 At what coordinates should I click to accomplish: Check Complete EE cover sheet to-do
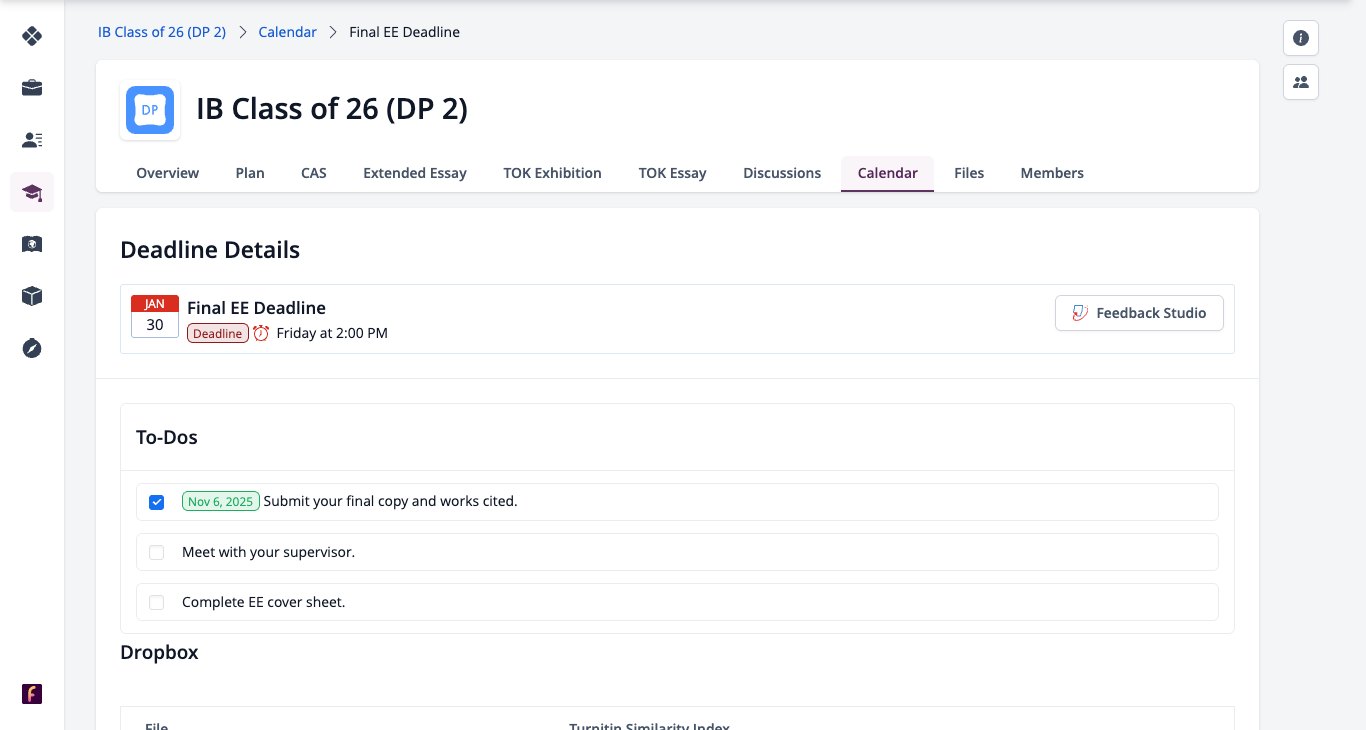tap(156, 602)
